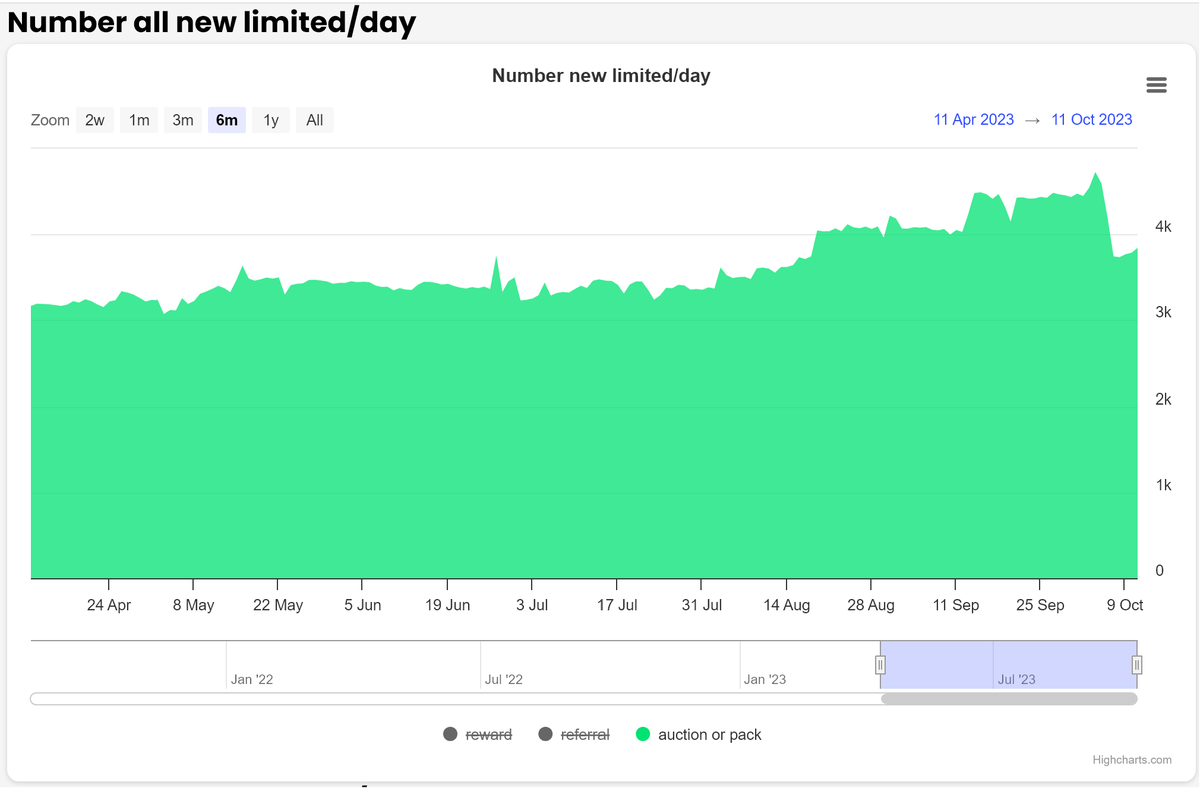Set zoom range to 2w
Image resolution: width=1200 pixels, height=788 pixels.
[x=95, y=120]
